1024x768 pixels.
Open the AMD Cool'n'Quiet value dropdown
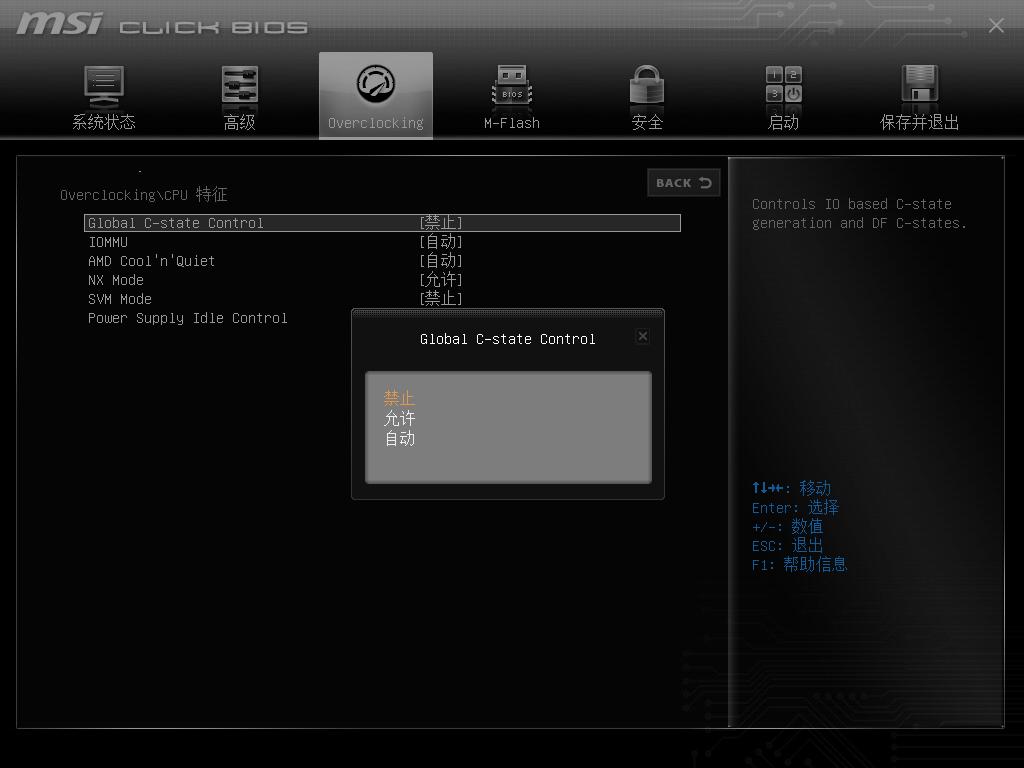[441, 261]
